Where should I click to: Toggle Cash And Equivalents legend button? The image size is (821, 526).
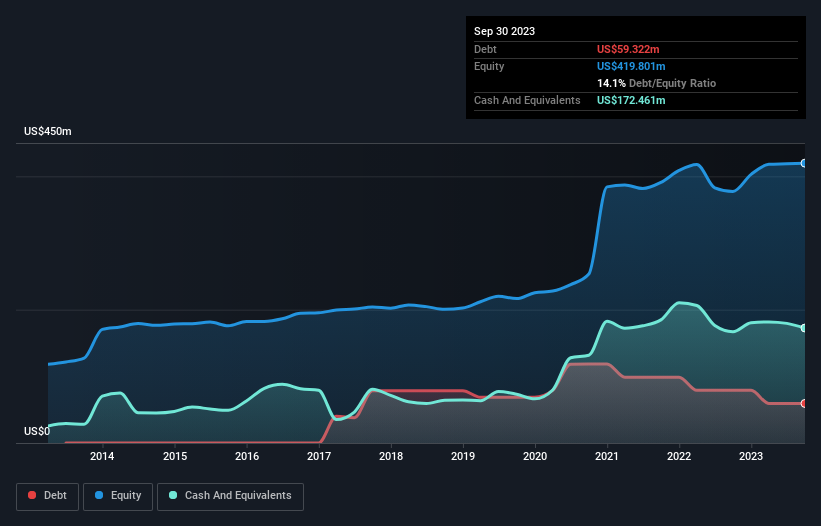click(x=230, y=496)
